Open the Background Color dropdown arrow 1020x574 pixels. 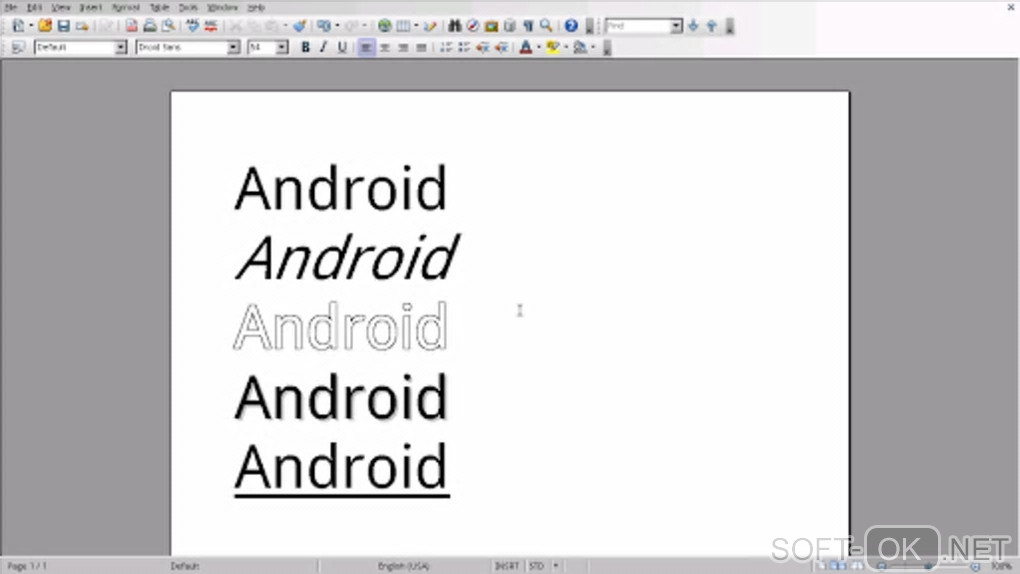[593, 48]
